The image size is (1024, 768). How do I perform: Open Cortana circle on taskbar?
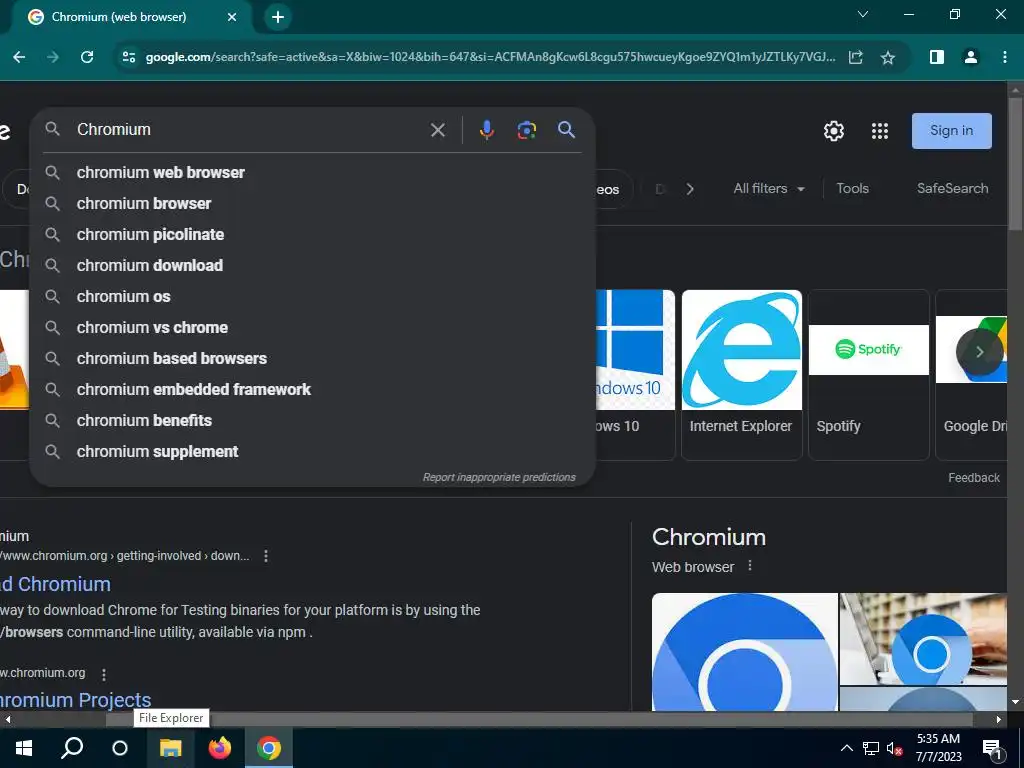120,748
